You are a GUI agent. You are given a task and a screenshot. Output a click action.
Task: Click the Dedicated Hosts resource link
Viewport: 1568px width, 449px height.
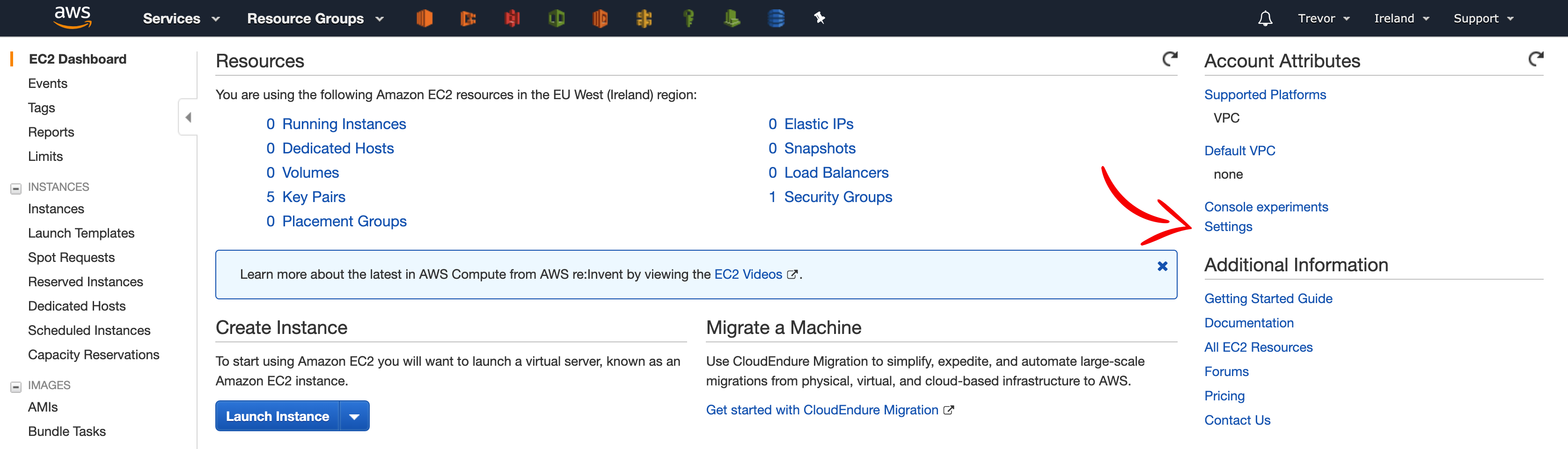pyautogui.click(x=338, y=148)
